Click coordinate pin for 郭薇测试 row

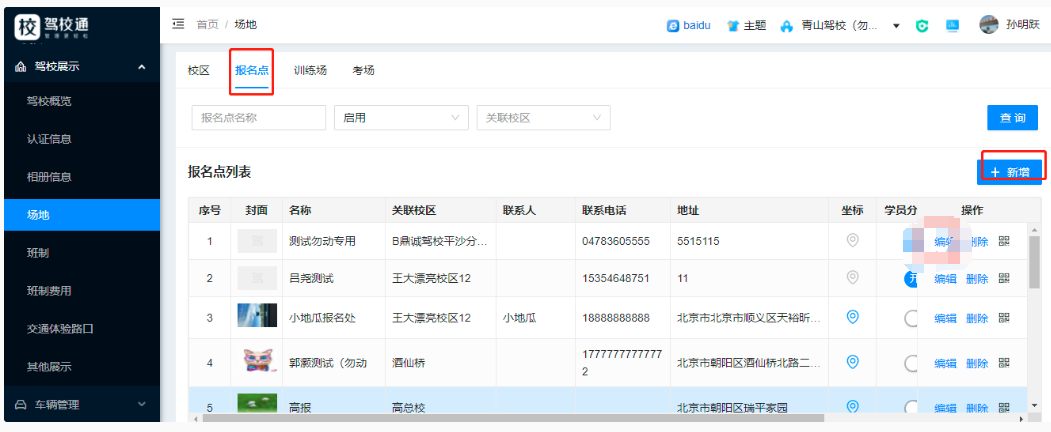coord(853,362)
